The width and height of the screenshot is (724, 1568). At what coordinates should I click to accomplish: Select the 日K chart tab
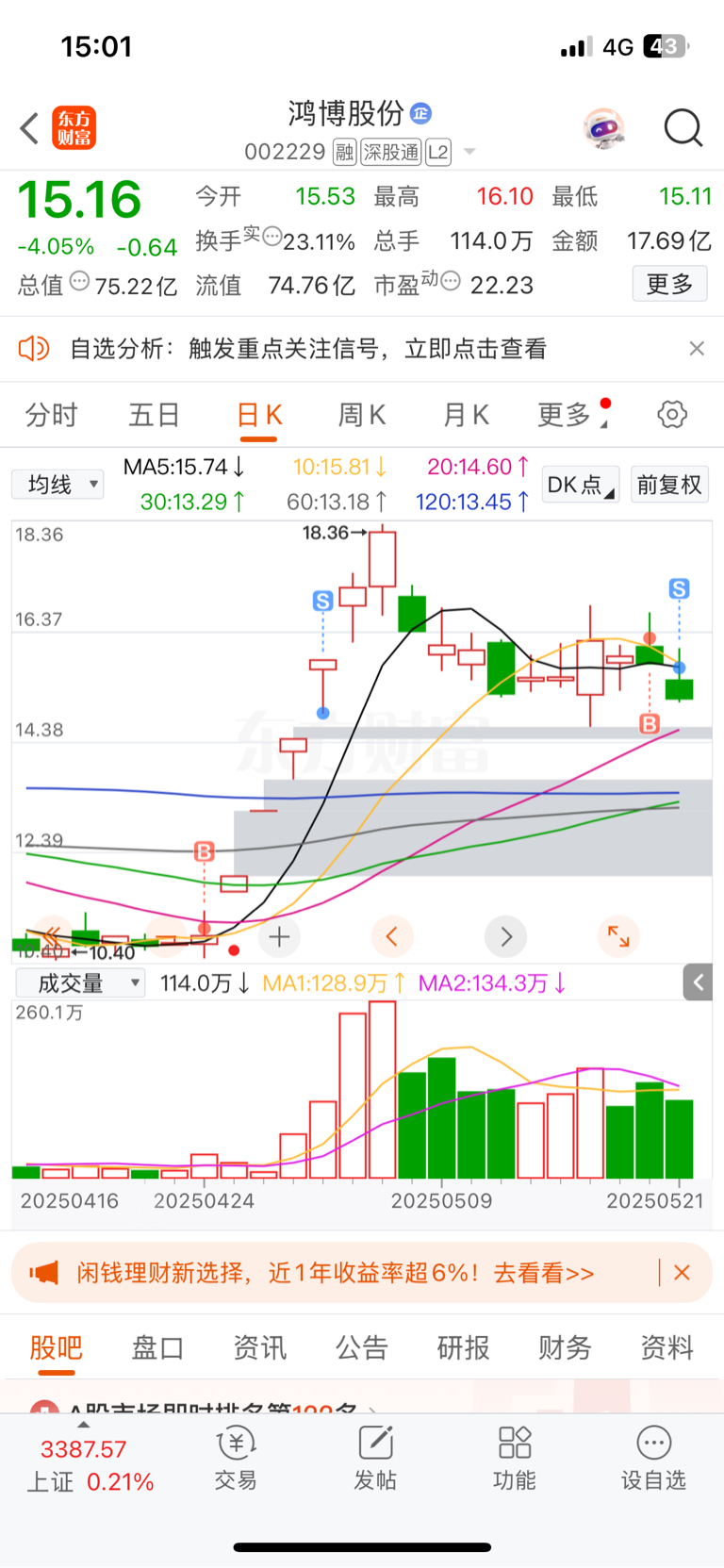click(x=259, y=415)
